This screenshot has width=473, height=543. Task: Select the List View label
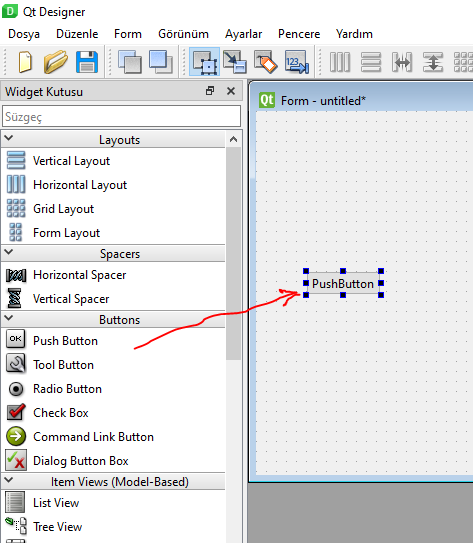[x=56, y=503]
